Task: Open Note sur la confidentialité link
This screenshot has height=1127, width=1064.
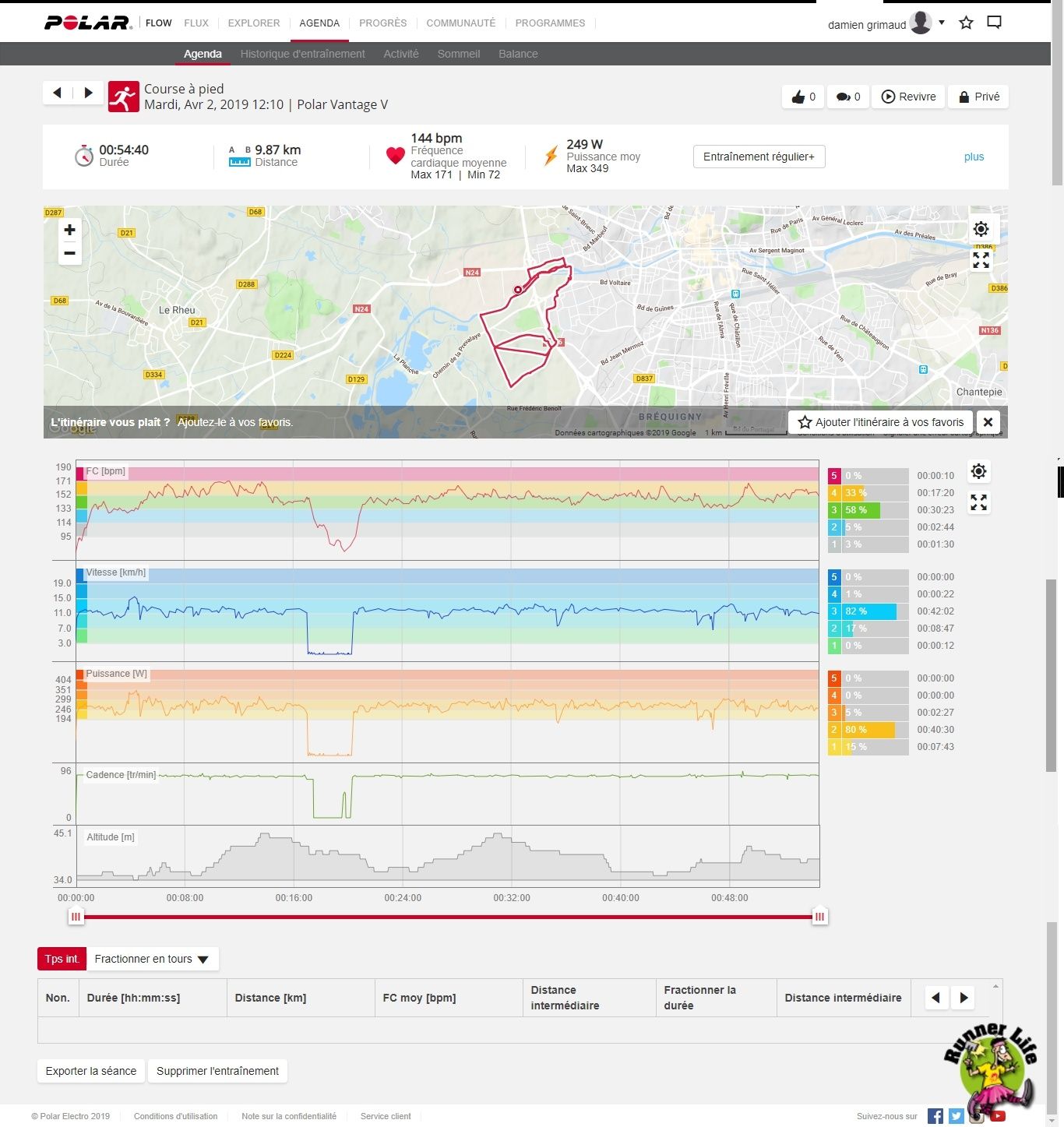Action: (289, 1116)
